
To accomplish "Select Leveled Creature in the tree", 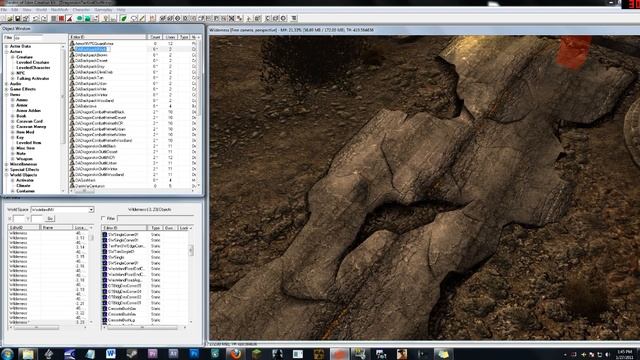I will pyautogui.click(x=33, y=62).
